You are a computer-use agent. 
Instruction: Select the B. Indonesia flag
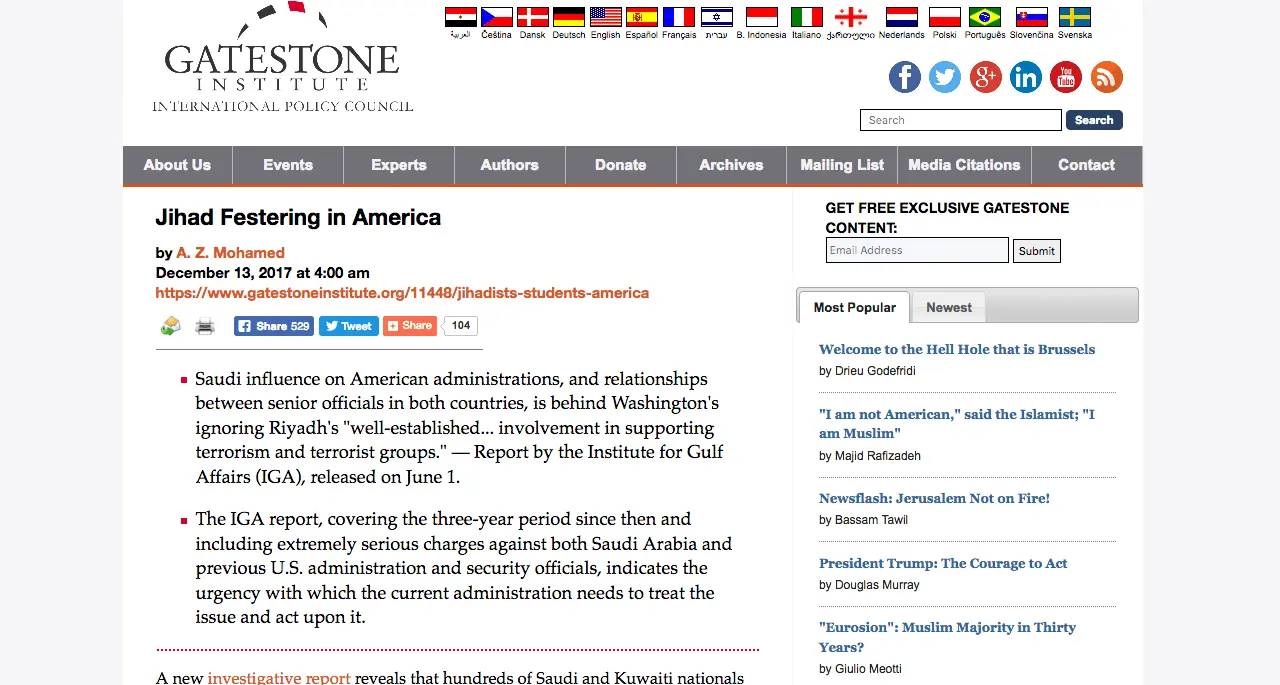click(762, 17)
